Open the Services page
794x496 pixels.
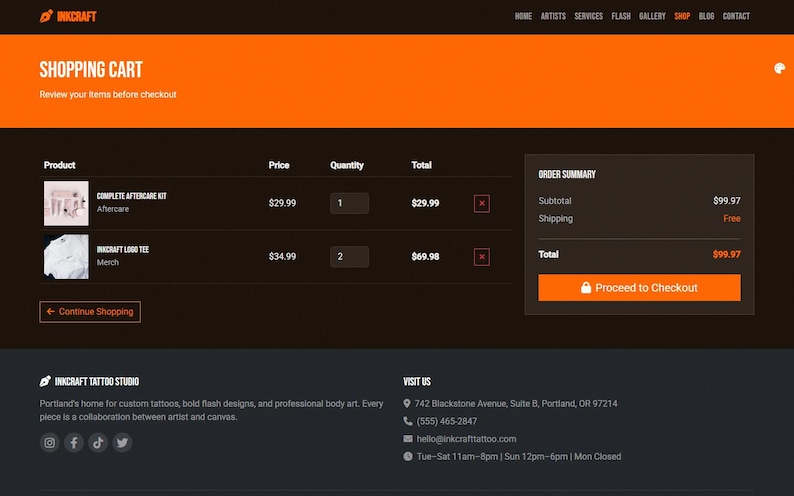[x=588, y=16]
